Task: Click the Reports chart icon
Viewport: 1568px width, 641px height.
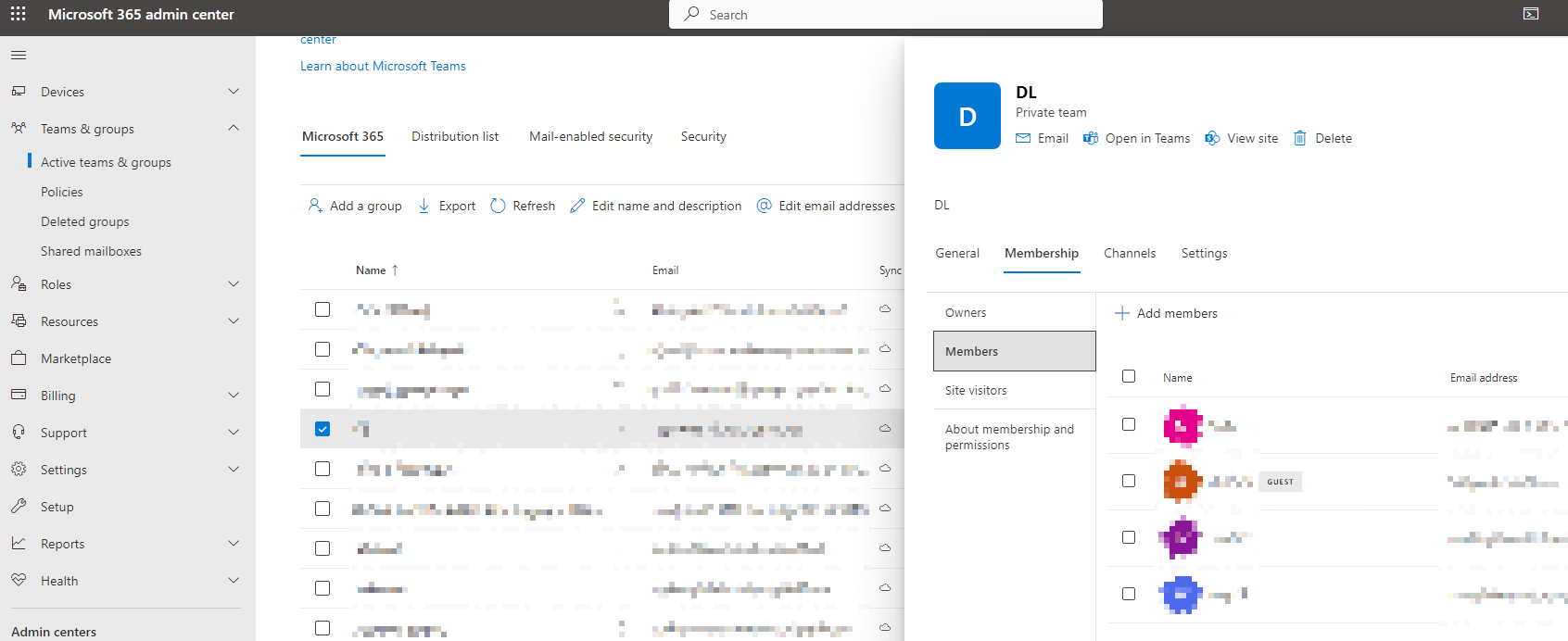Action: click(19, 543)
